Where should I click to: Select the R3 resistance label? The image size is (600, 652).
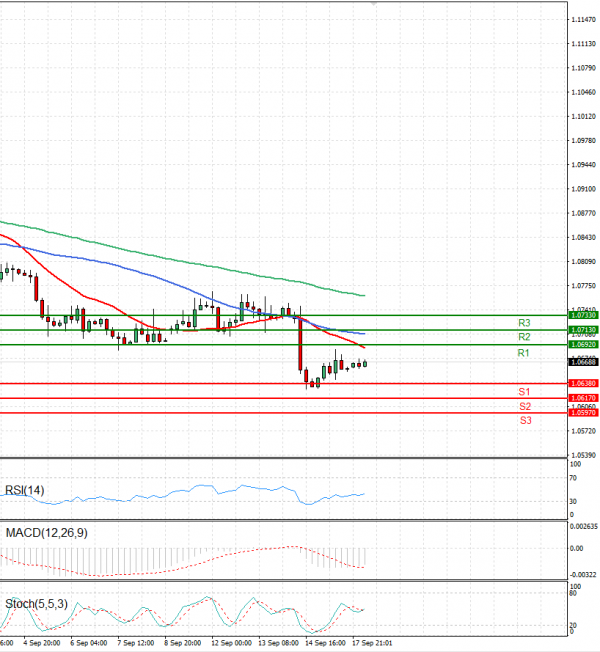pos(524,323)
